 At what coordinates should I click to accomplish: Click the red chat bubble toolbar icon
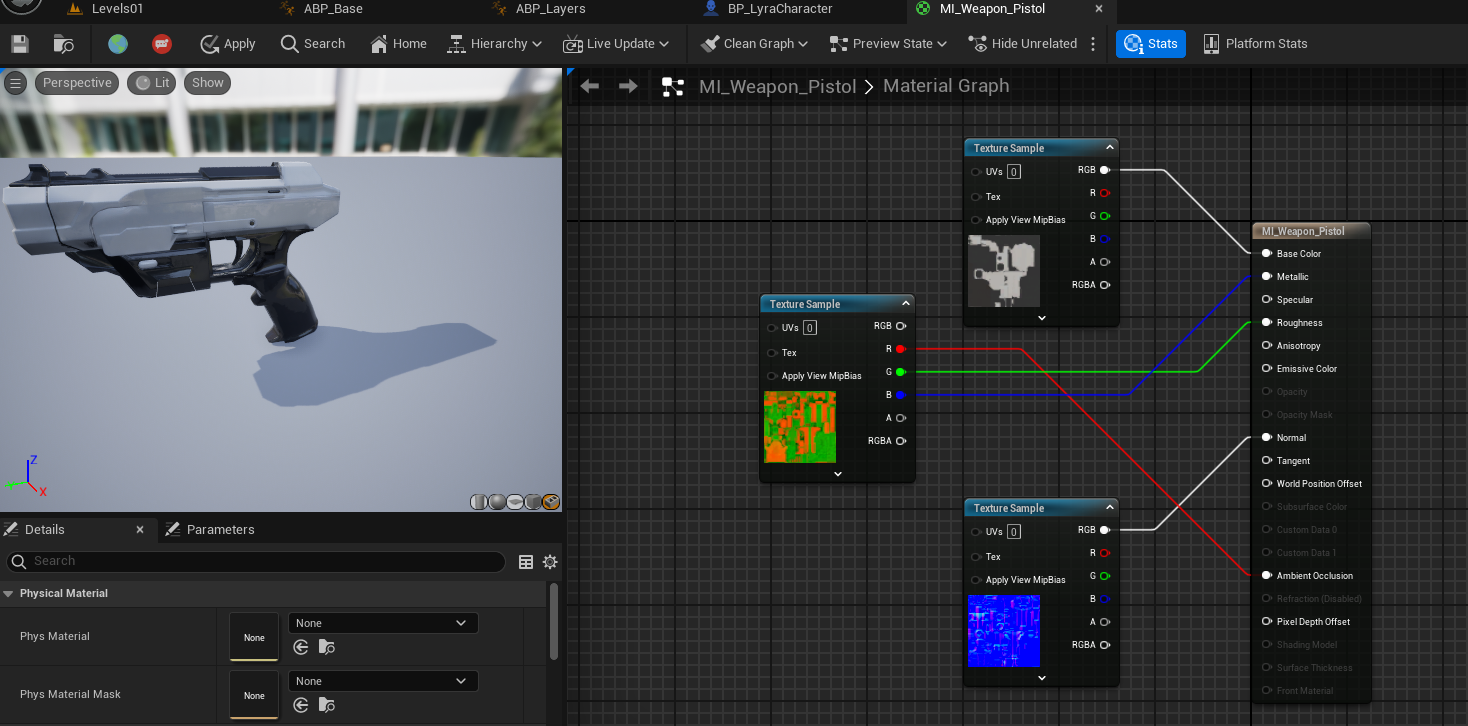[x=162, y=44]
